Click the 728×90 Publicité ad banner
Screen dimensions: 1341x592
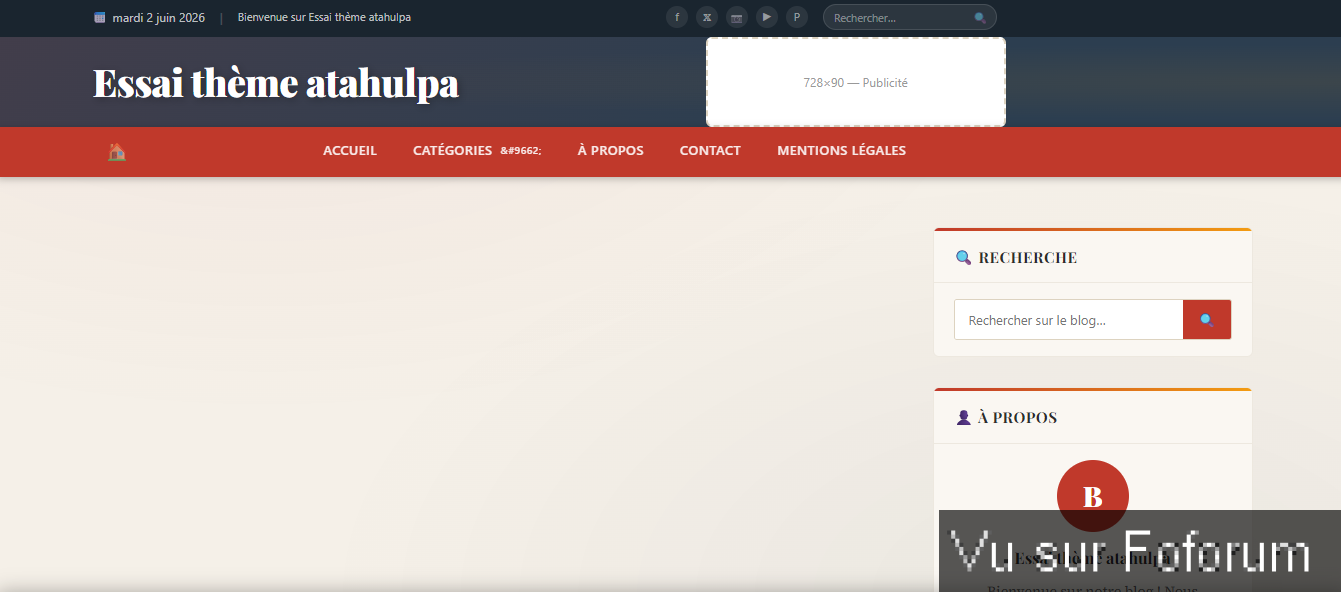pos(856,82)
